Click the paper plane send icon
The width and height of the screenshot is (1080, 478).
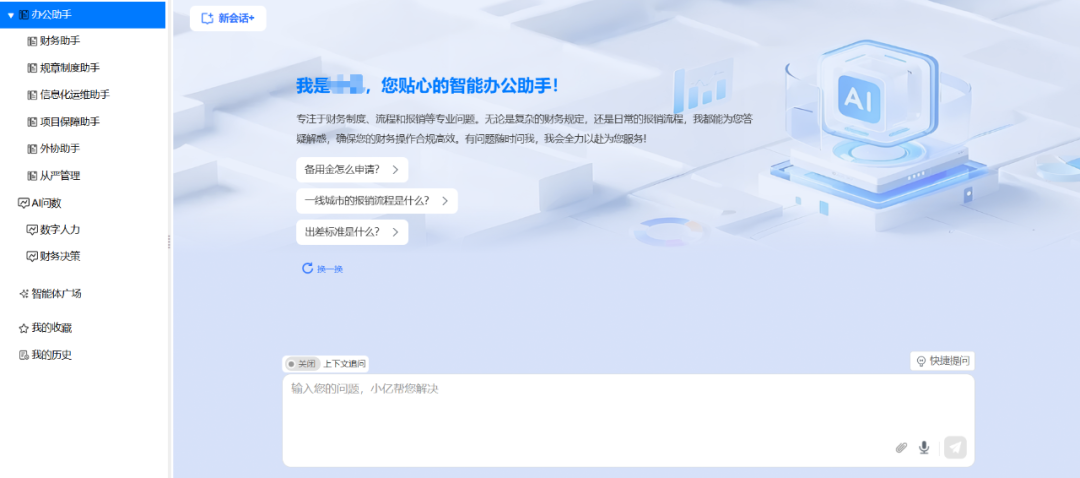[x=955, y=448]
